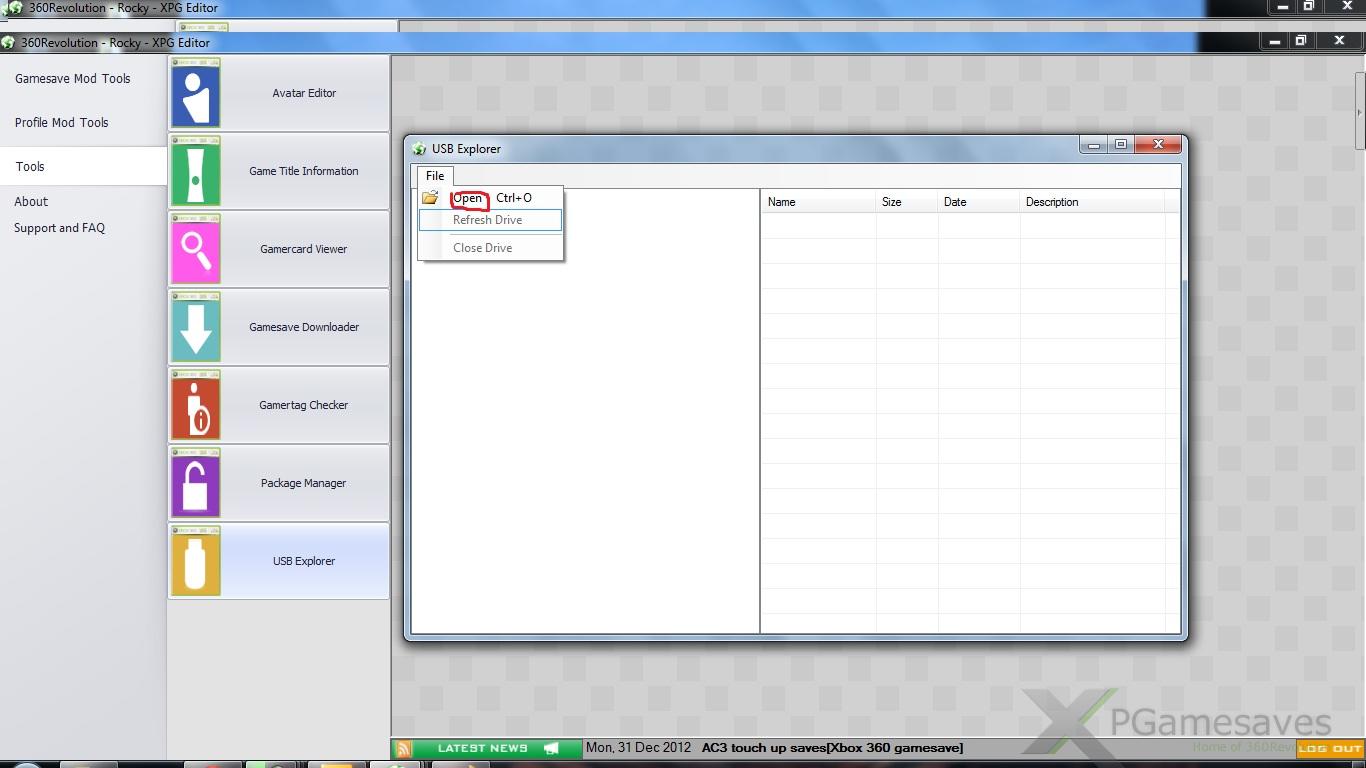Open the About section
Screen dimensions: 1366x768
31,202
